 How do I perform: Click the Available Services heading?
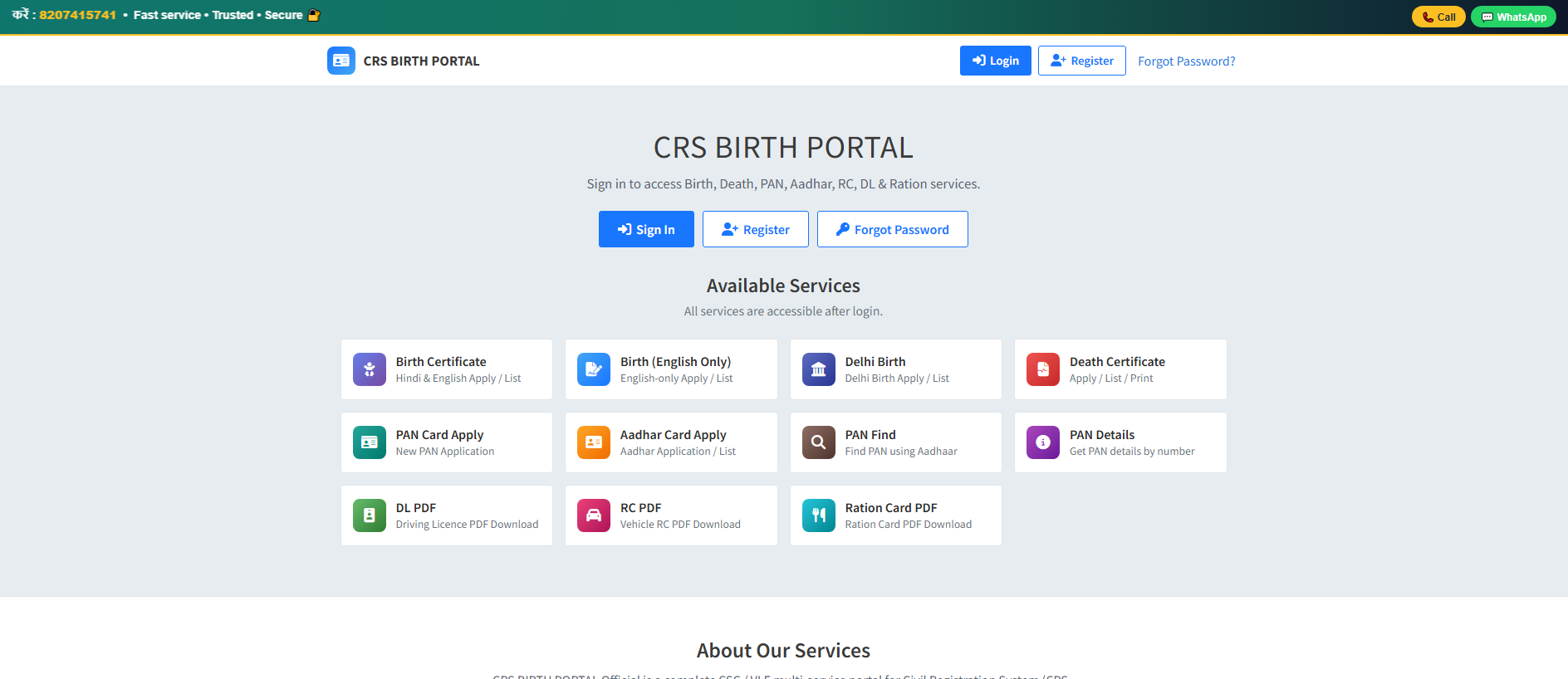coord(783,286)
